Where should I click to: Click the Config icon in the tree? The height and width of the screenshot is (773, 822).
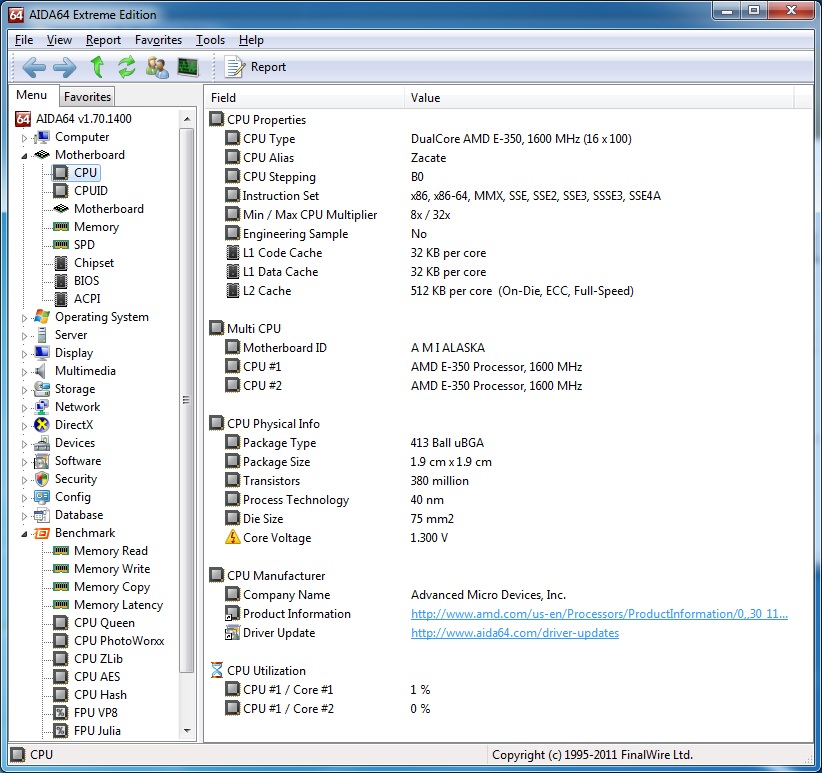42,497
